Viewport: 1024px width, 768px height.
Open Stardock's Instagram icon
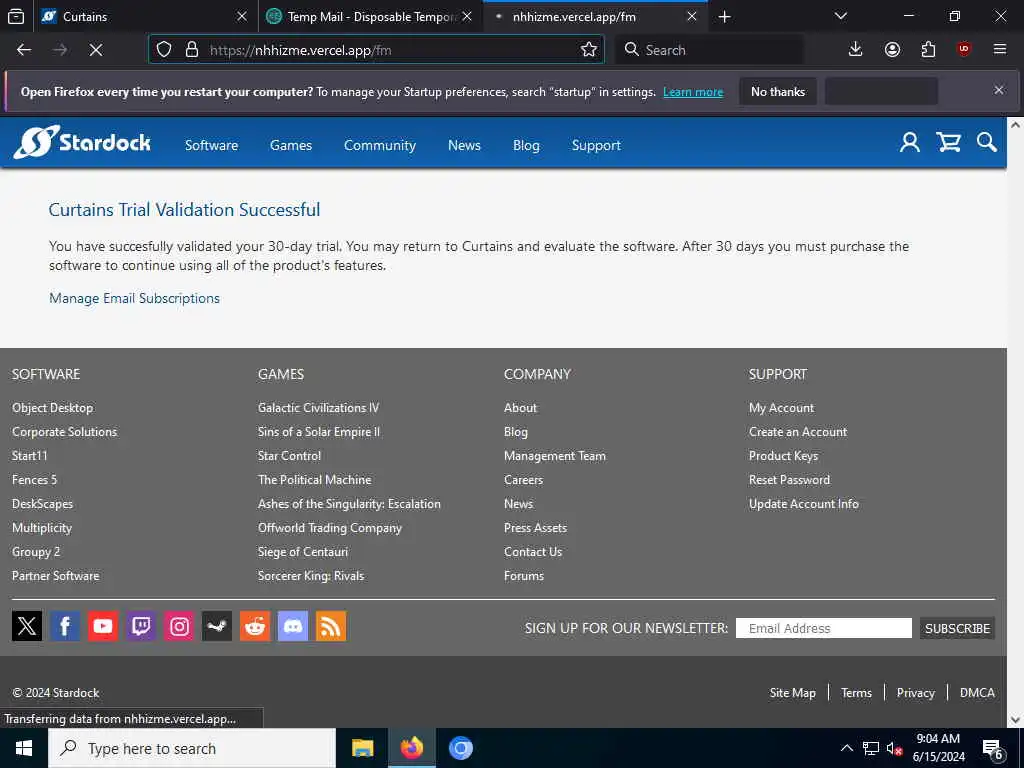[x=179, y=626]
